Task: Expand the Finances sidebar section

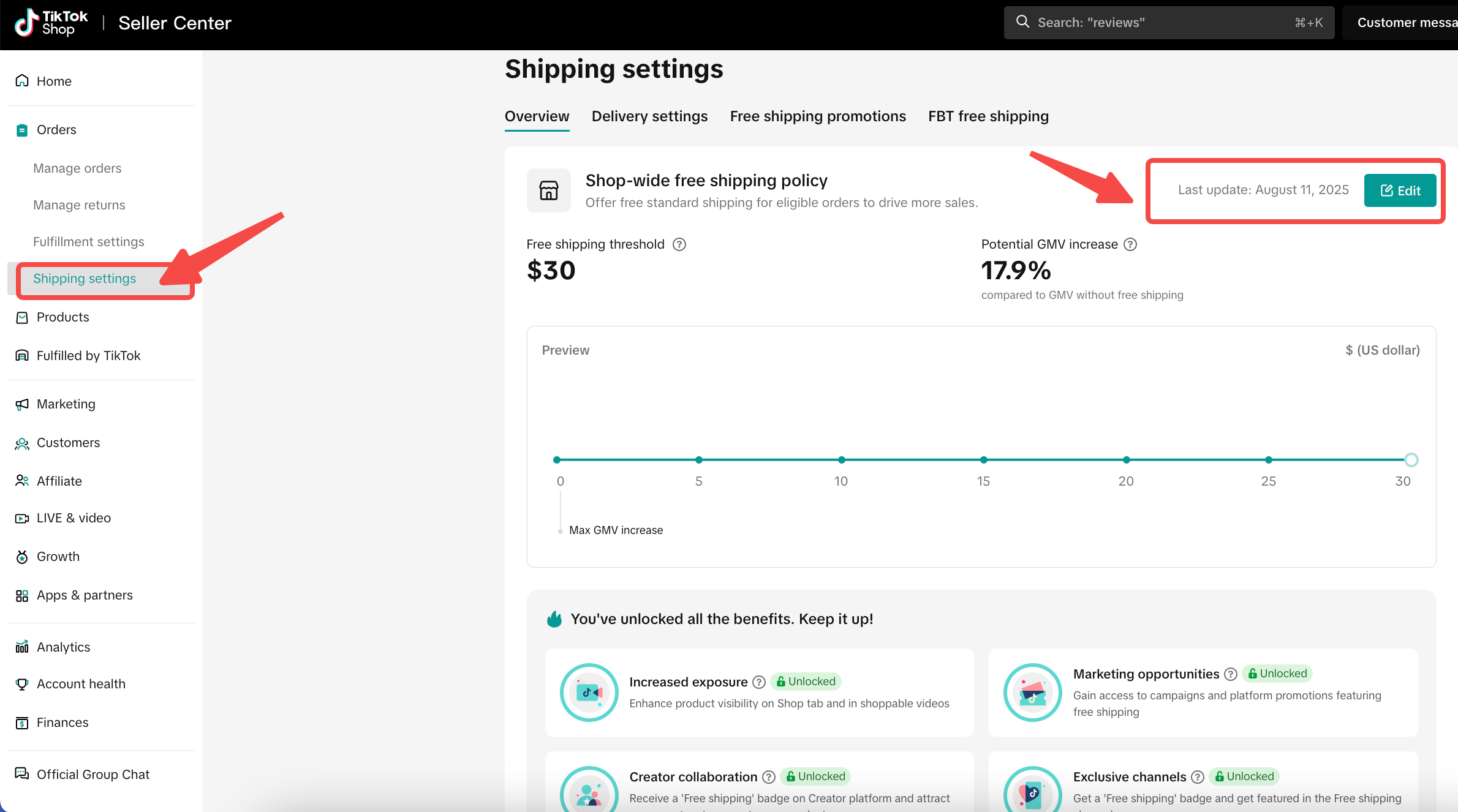Action: tap(62, 723)
